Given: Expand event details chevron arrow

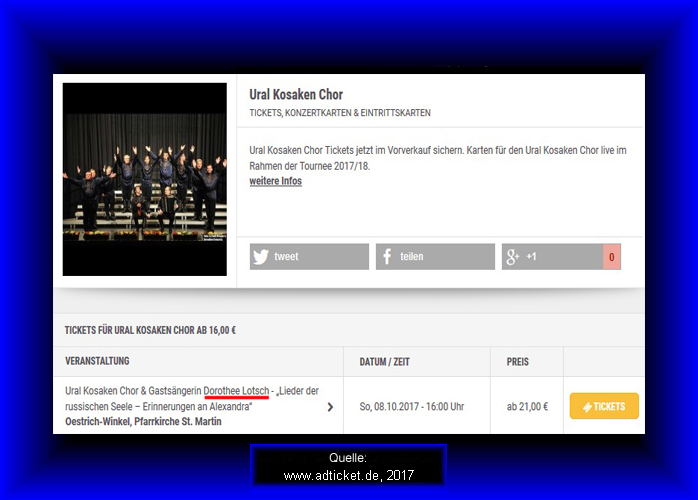Looking at the screenshot, I should [x=330, y=407].
